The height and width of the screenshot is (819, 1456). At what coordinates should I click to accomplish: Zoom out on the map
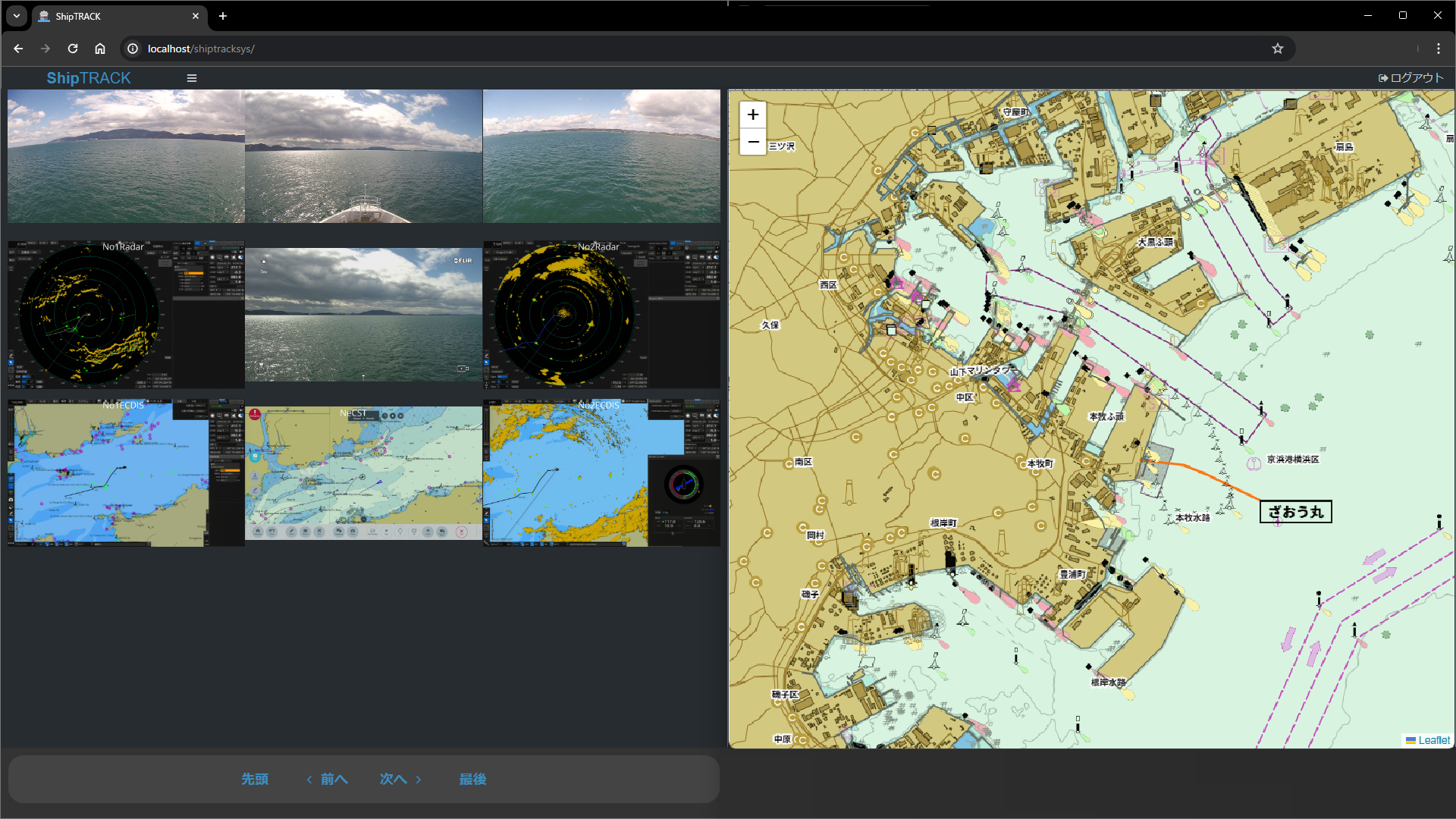752,142
